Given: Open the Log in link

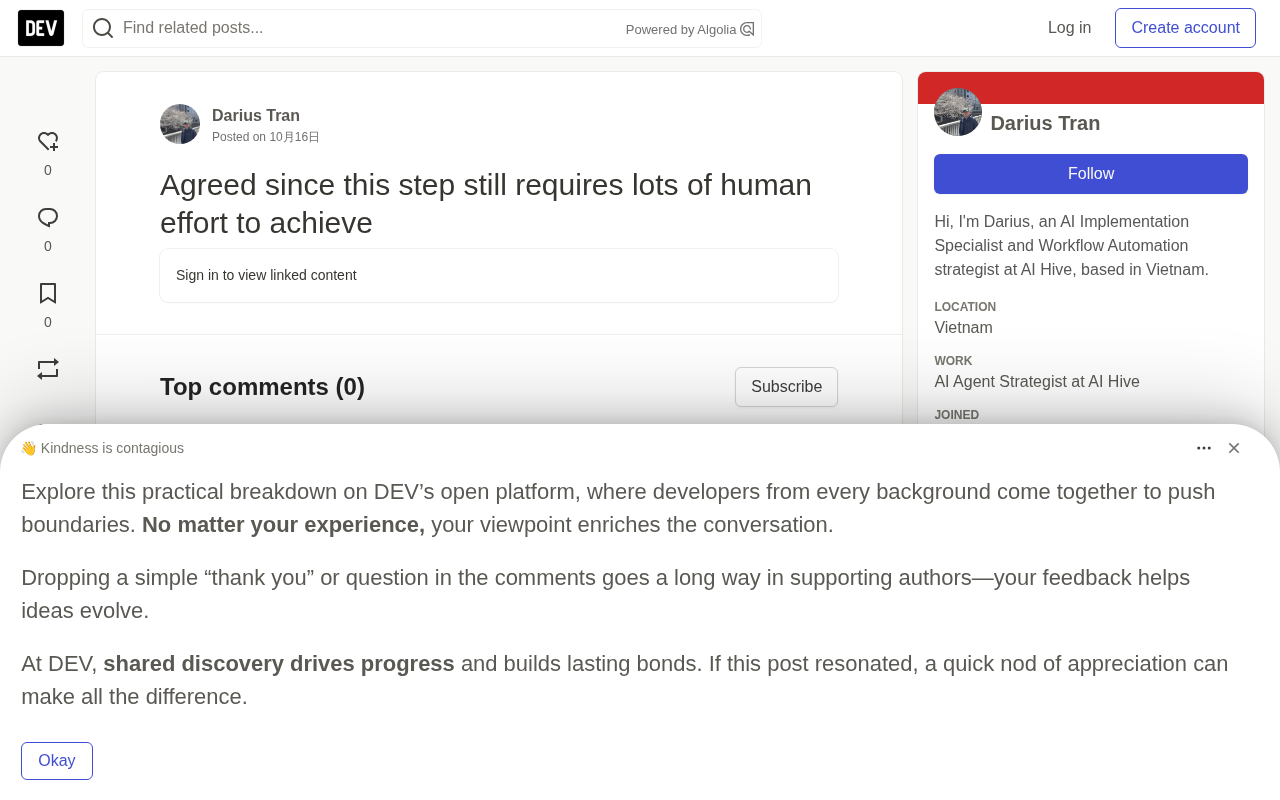Looking at the screenshot, I should click(x=1070, y=28).
